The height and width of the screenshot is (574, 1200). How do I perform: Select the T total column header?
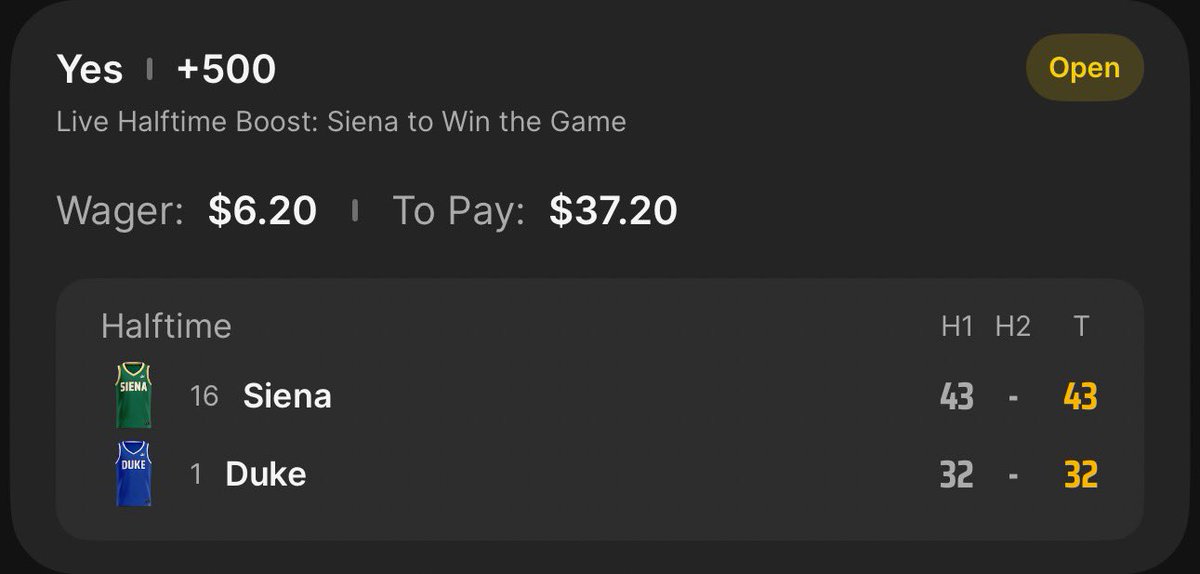(1080, 327)
